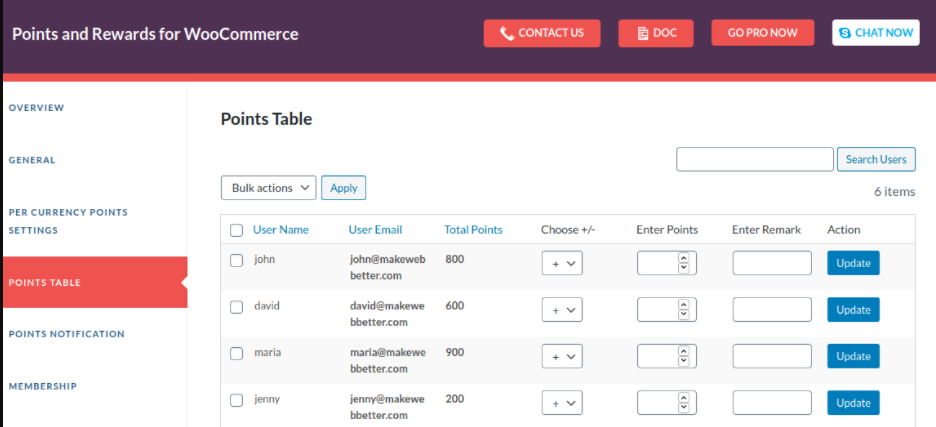The height and width of the screenshot is (427, 936).
Task: Go to the Overview sidebar tab
Action: click(x=36, y=108)
